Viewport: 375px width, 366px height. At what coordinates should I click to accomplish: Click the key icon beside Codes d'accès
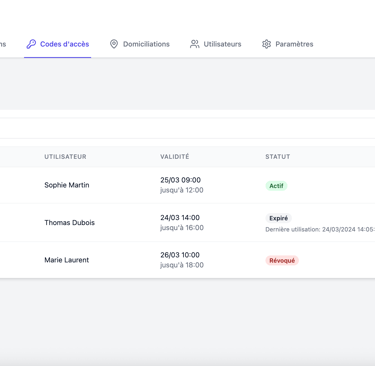pos(31,44)
